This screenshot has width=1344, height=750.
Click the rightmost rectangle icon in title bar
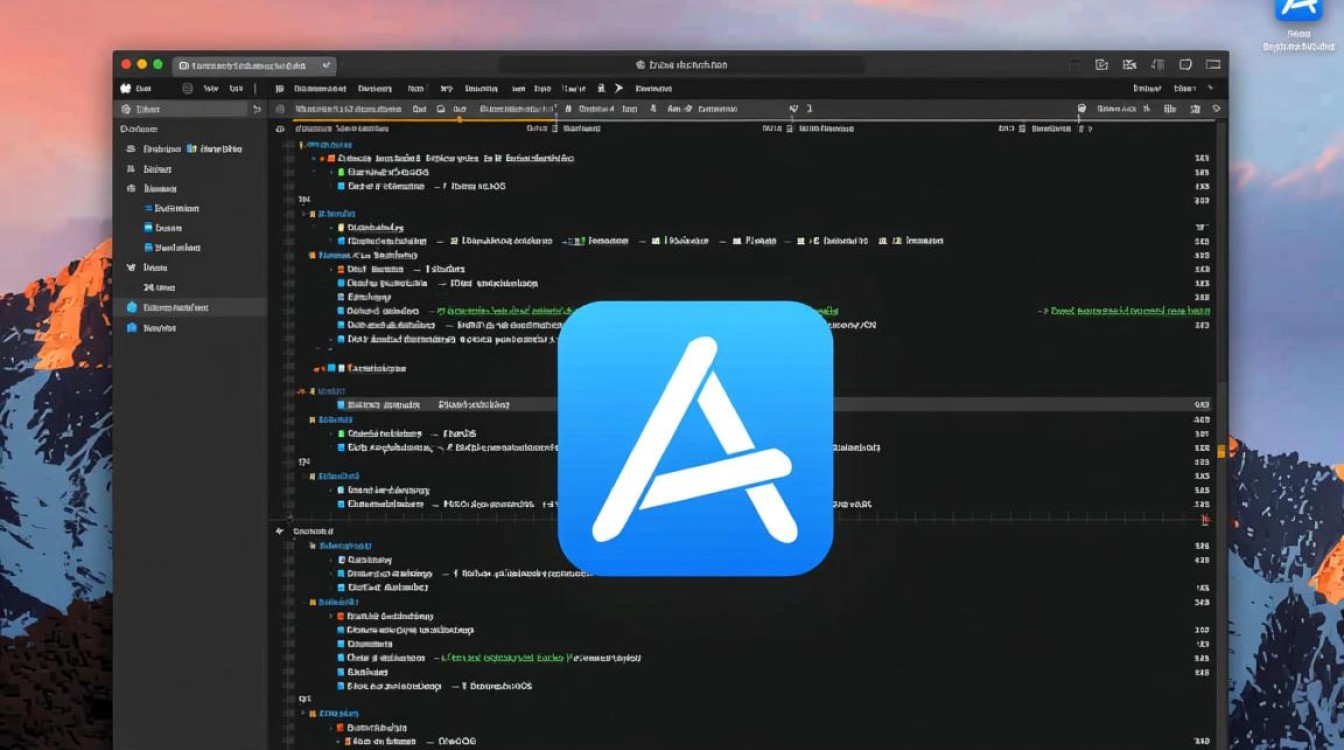coord(1213,64)
